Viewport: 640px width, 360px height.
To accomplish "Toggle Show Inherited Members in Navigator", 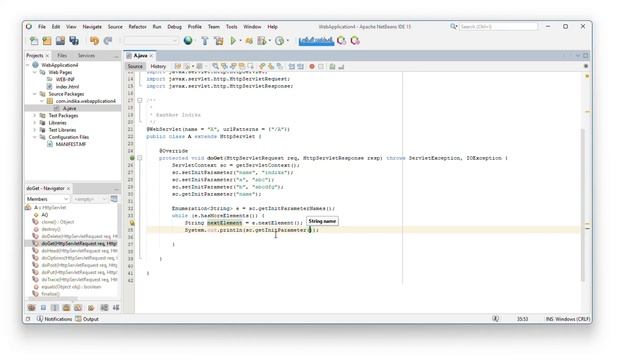I will 31,307.
